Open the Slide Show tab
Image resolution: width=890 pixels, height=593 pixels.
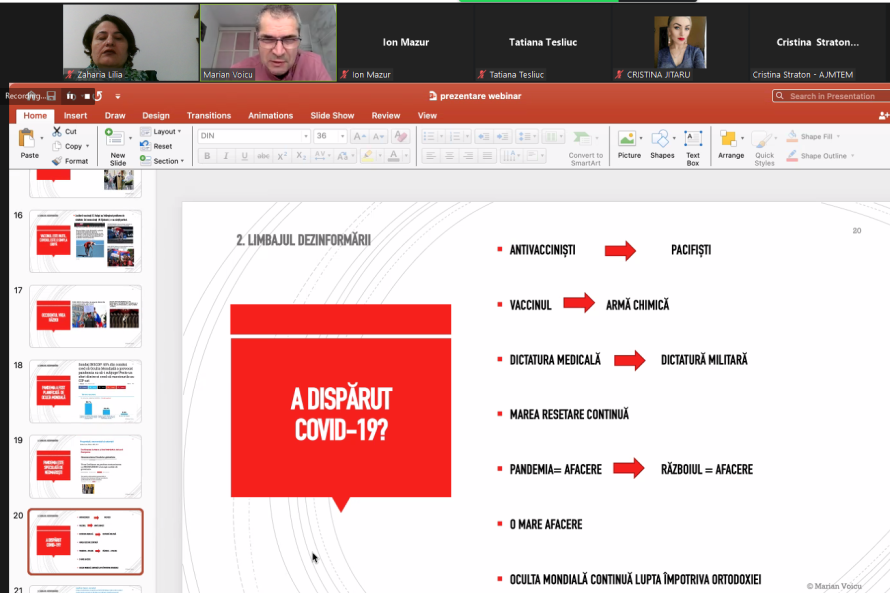pyautogui.click(x=332, y=115)
